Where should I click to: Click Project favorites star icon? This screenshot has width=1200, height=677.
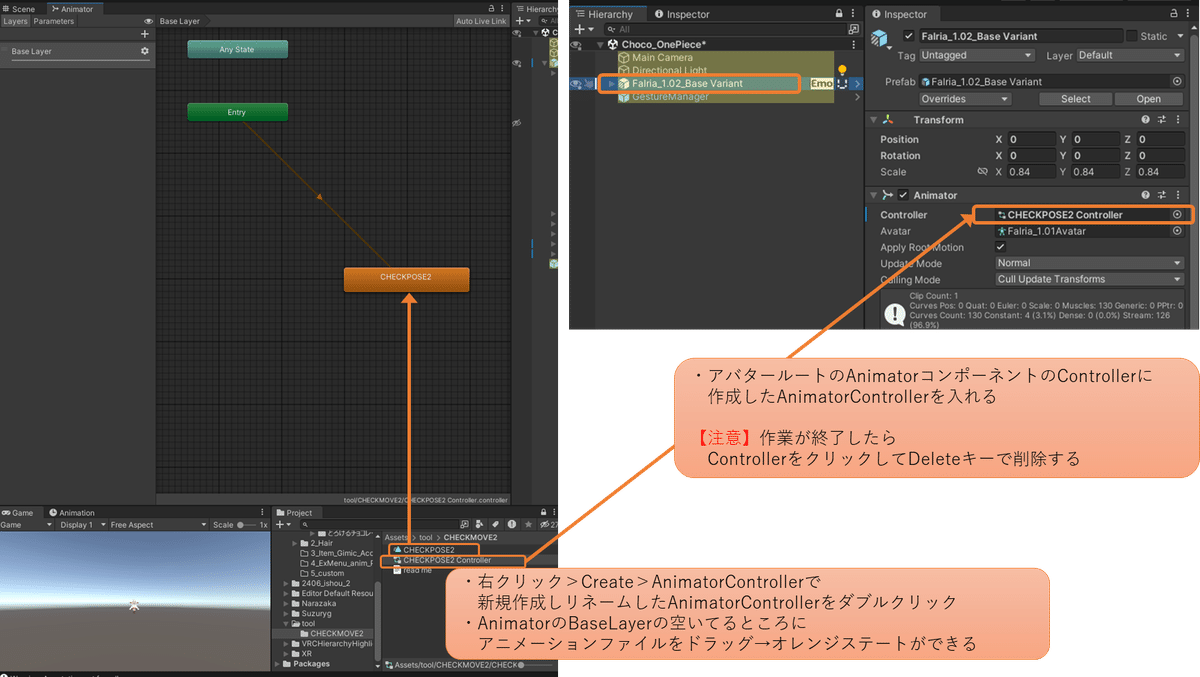point(529,524)
